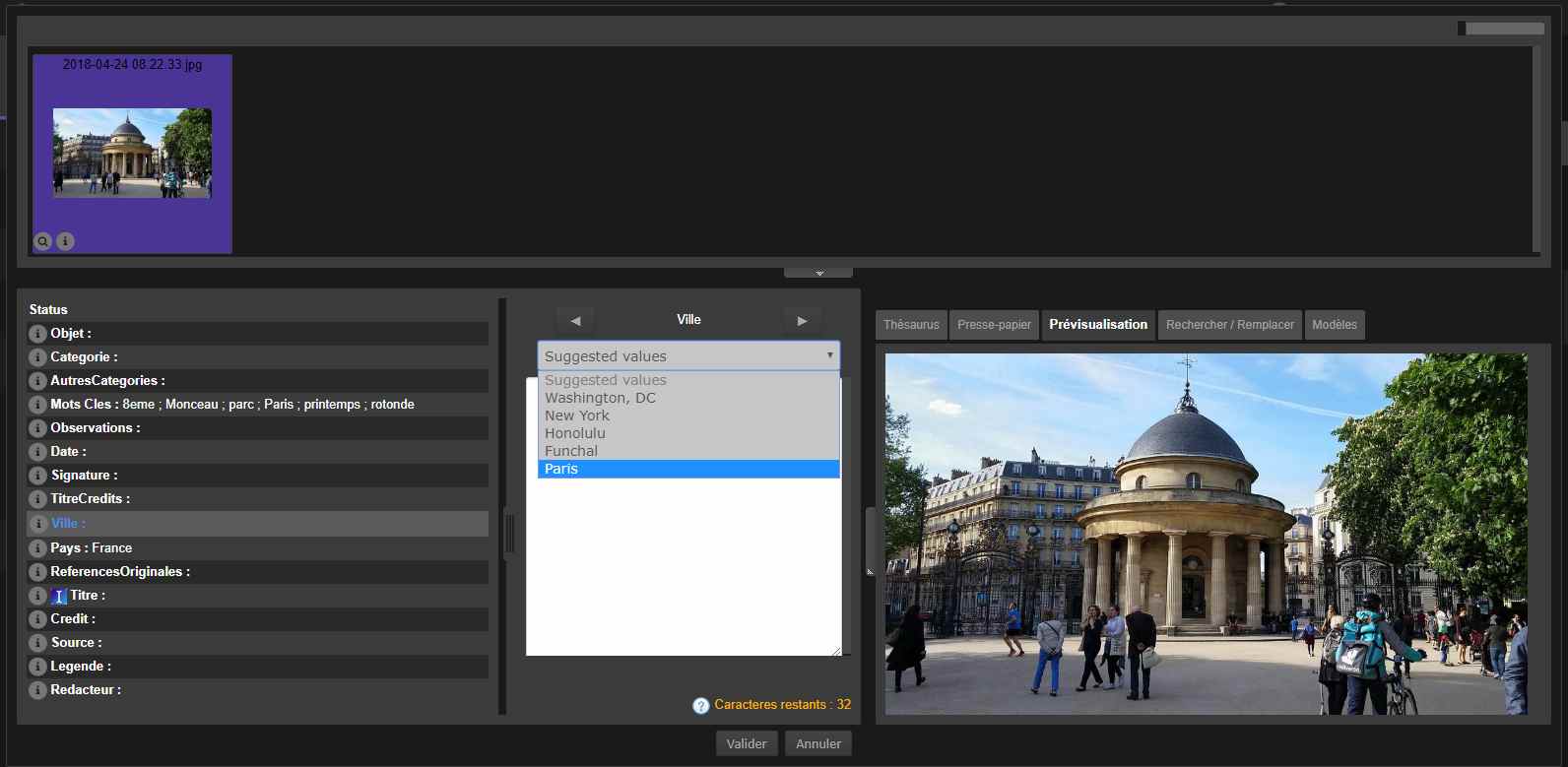
Task: Select the 2018-04-24 08.22.33.jpg thumbnail
Action: [x=132, y=153]
